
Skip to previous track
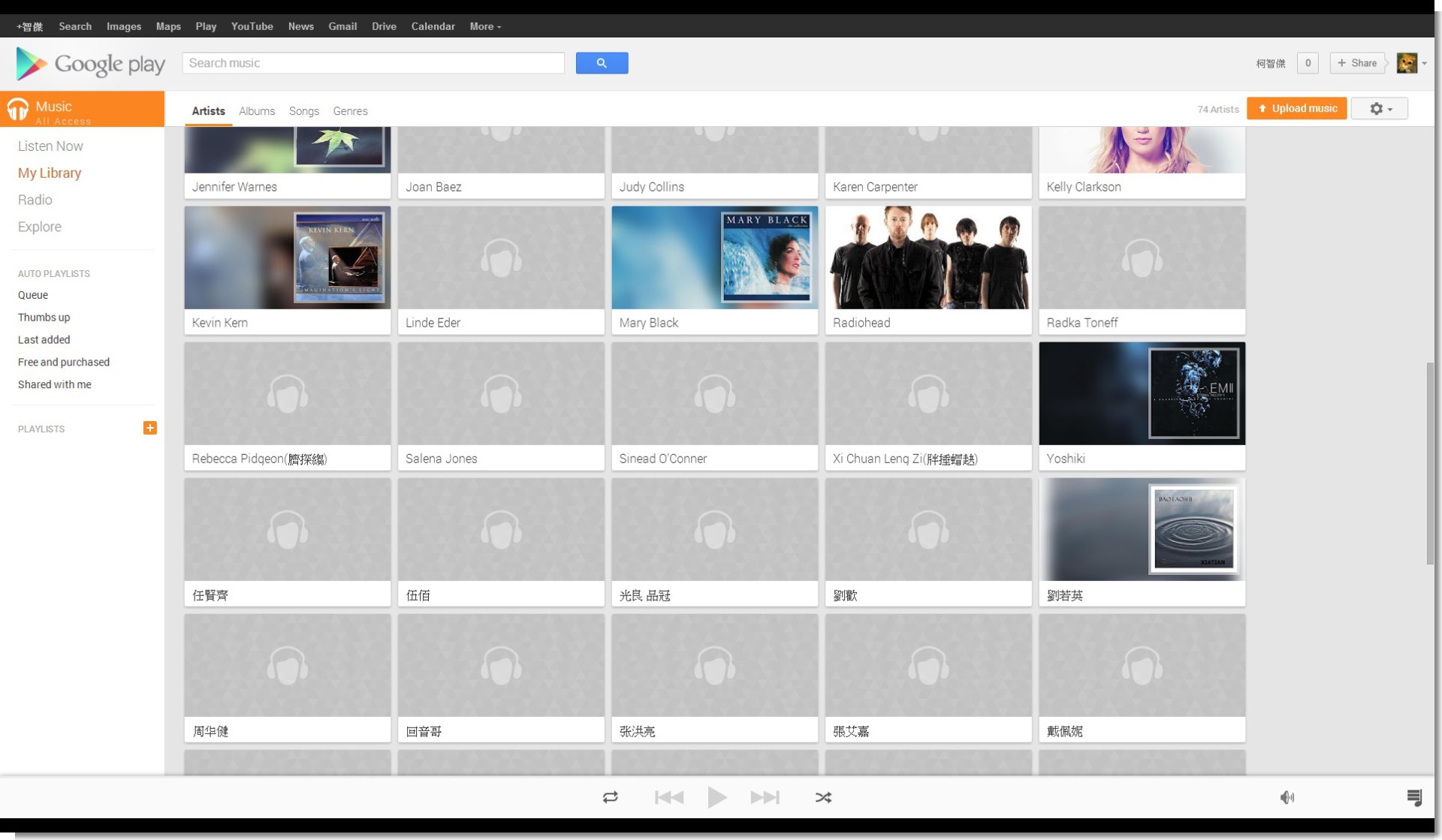(x=668, y=797)
